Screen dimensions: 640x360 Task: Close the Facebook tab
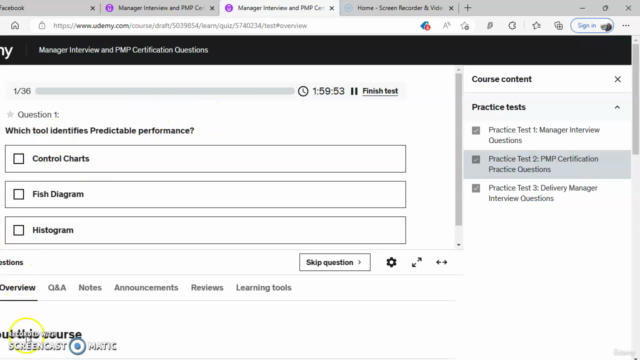(93, 8)
